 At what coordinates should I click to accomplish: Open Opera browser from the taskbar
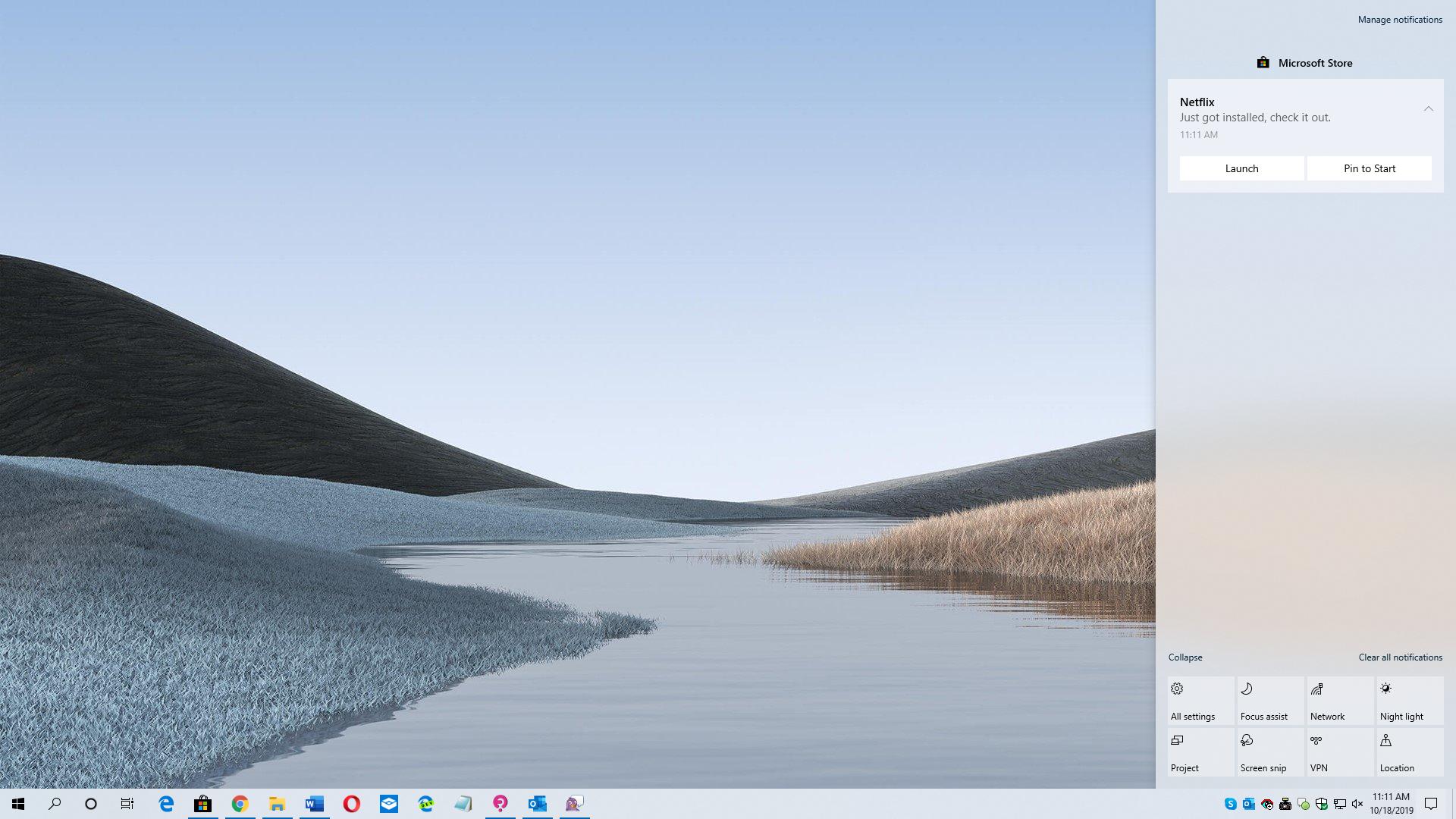click(x=351, y=804)
